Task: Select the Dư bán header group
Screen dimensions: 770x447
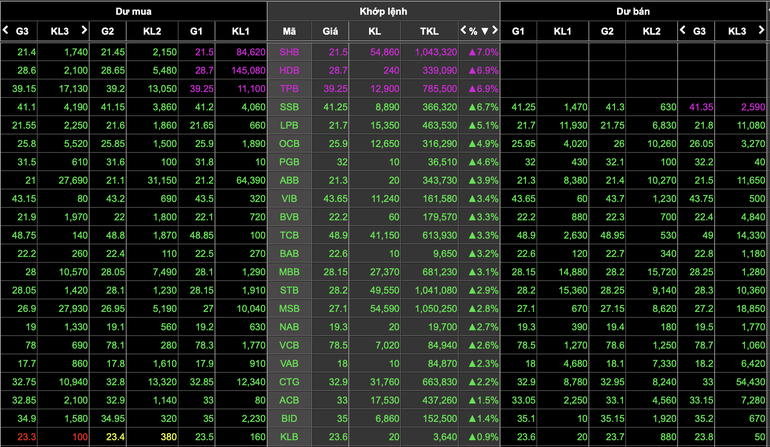Action: tap(633, 11)
